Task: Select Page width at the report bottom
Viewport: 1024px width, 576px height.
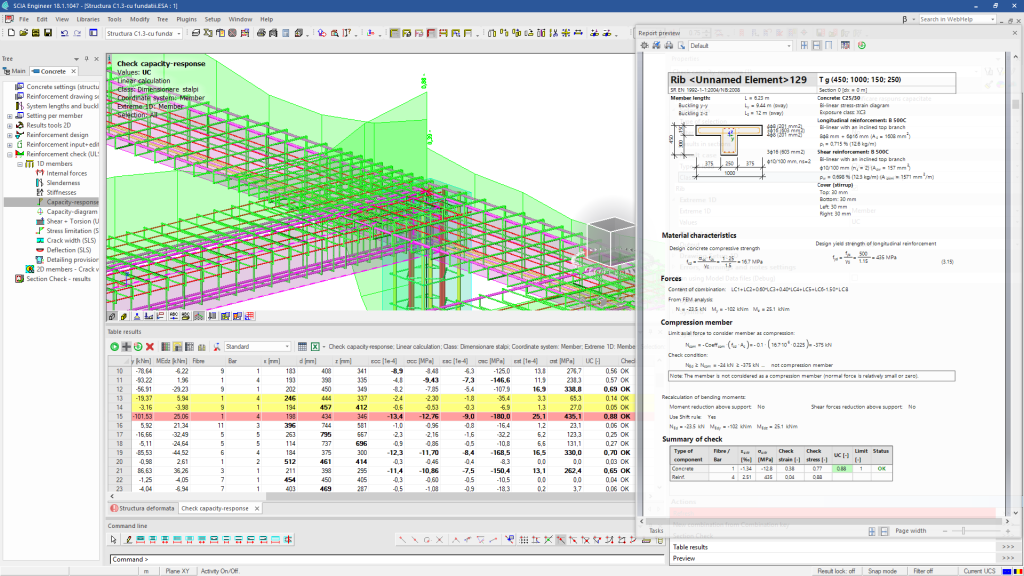Action: [910, 531]
